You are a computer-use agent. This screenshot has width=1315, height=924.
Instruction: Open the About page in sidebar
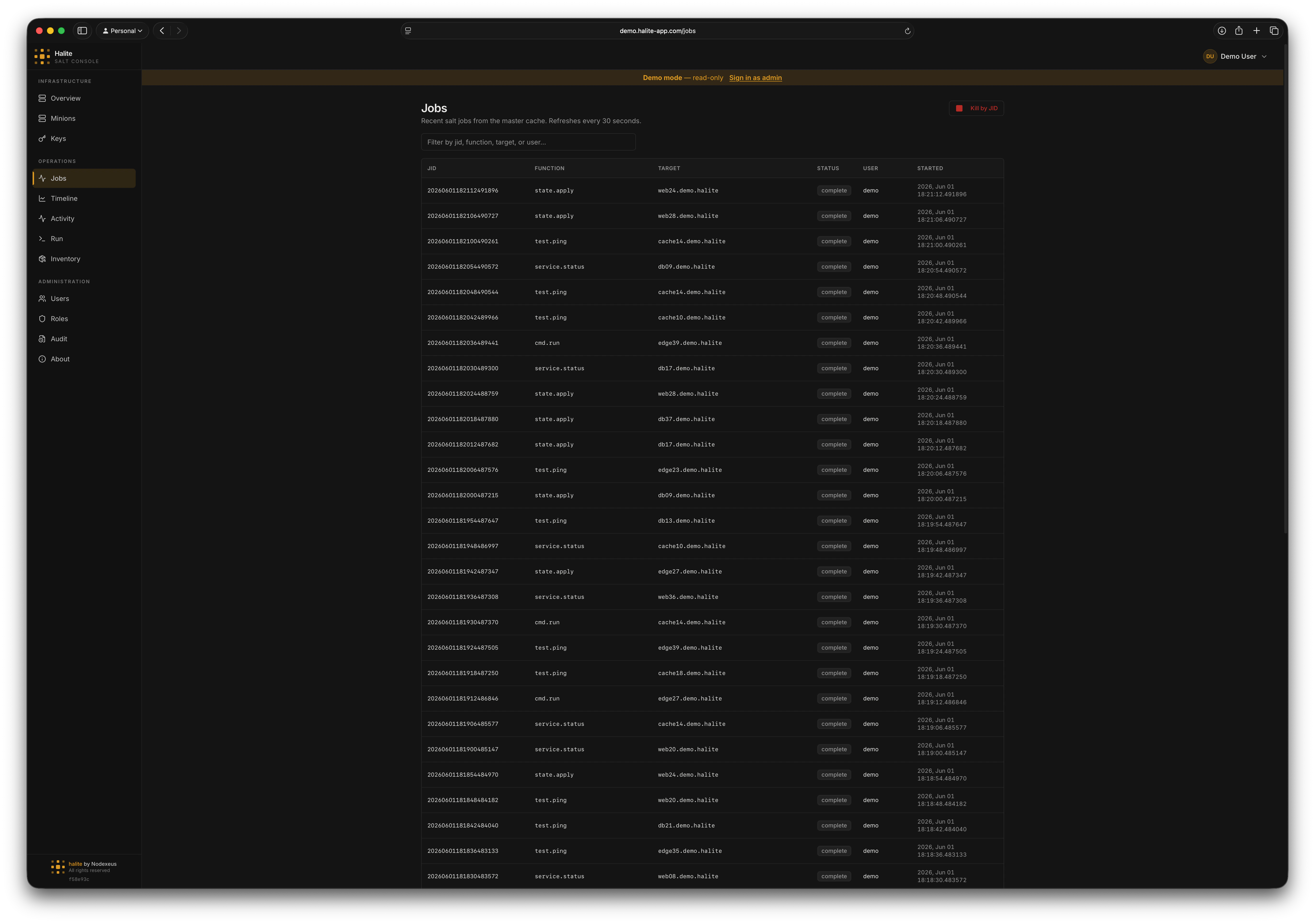(x=84, y=359)
